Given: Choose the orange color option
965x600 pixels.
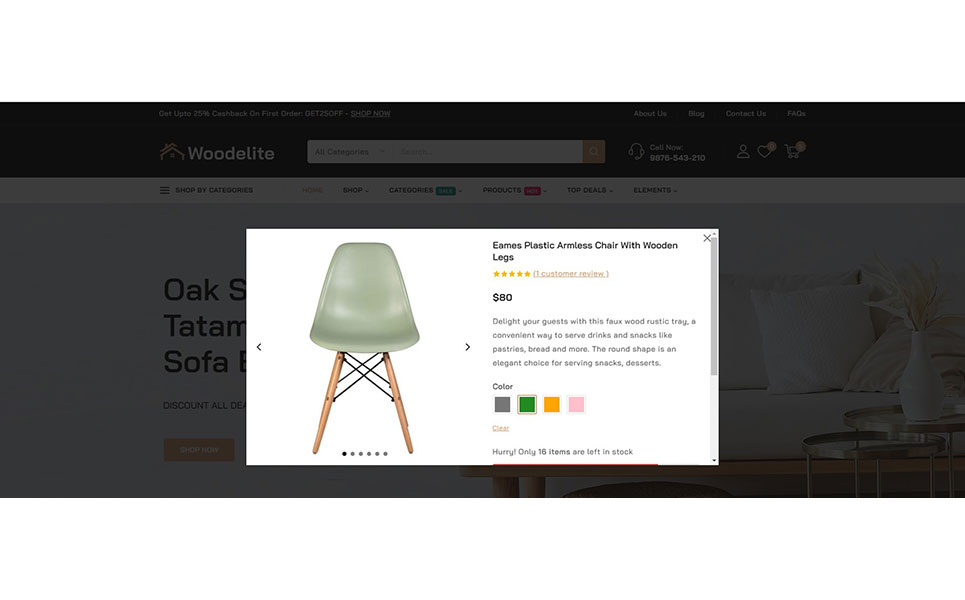Looking at the screenshot, I should point(552,404).
